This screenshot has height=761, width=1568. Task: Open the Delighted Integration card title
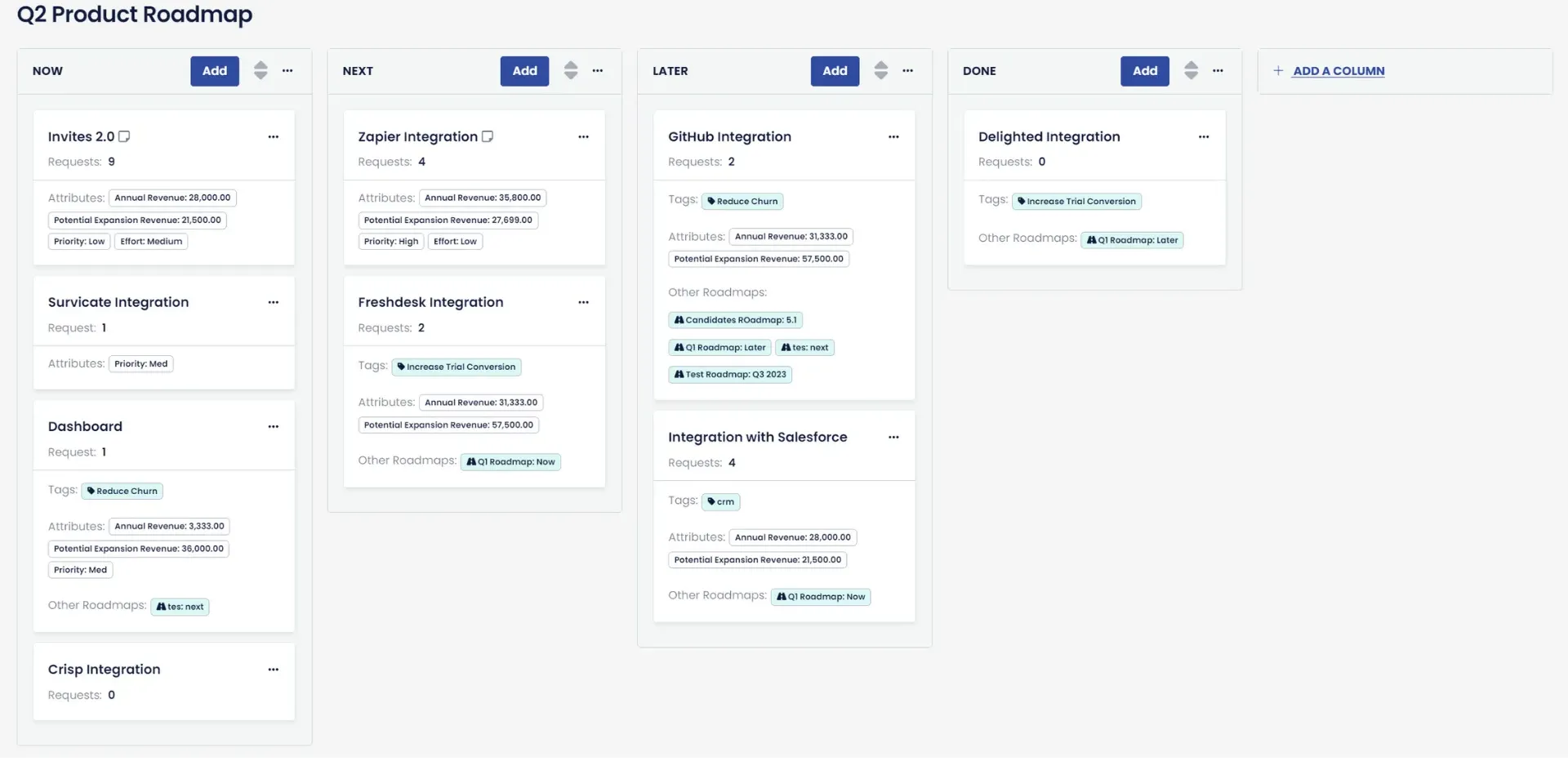coord(1049,137)
